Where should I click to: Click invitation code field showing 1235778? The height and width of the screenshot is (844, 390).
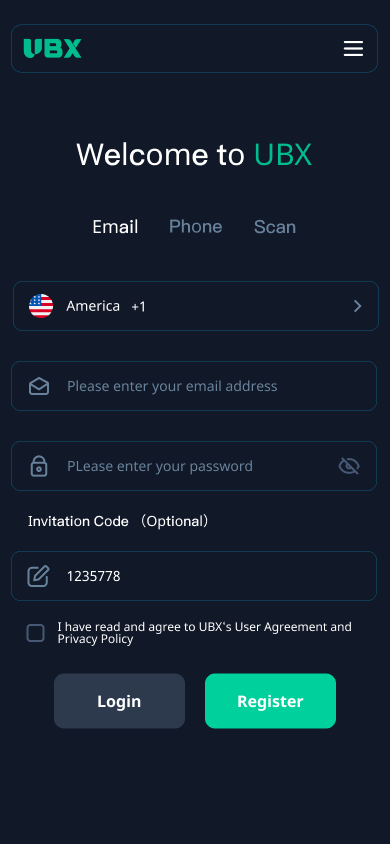pos(194,576)
